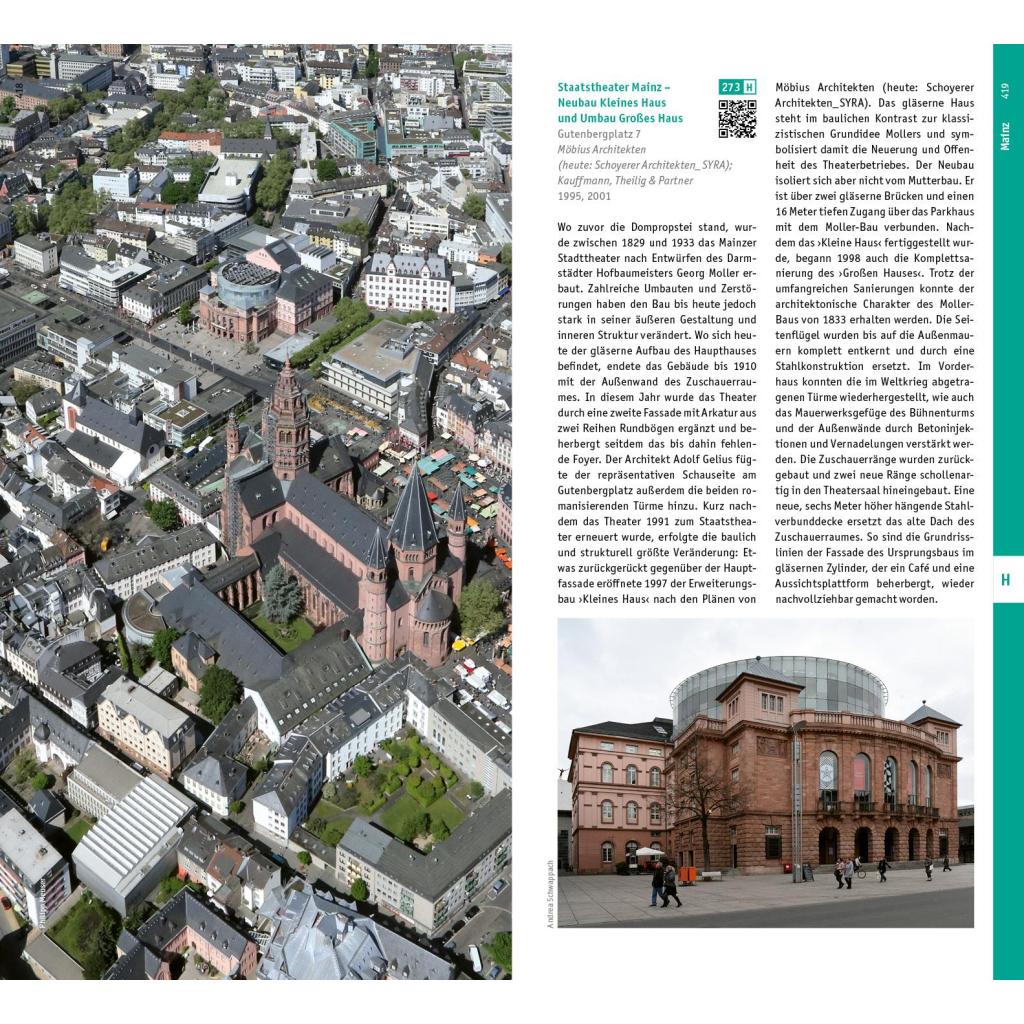Click the walking pedestrians in theatre photo

(664, 884)
